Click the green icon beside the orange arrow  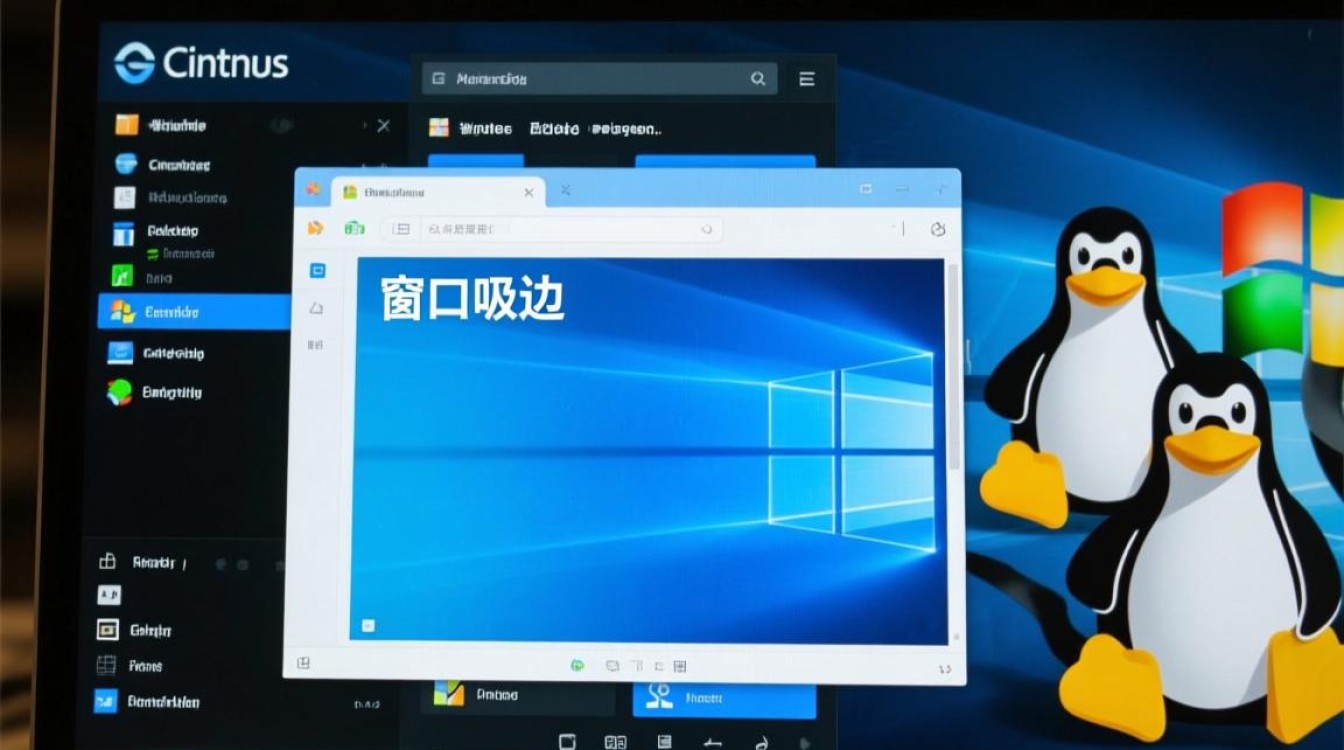point(354,229)
